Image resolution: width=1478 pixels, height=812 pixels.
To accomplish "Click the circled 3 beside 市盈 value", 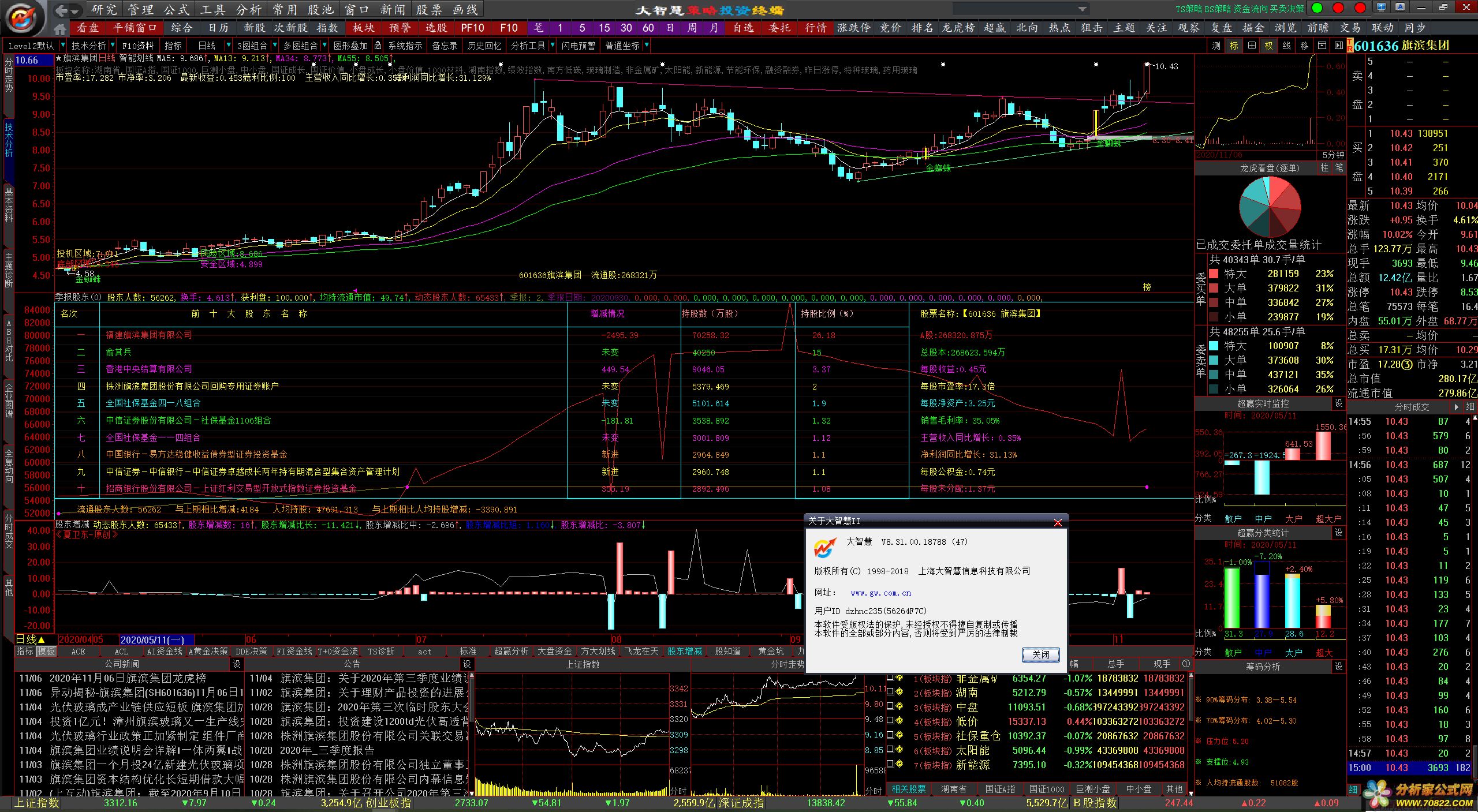I will pyautogui.click(x=1407, y=365).
